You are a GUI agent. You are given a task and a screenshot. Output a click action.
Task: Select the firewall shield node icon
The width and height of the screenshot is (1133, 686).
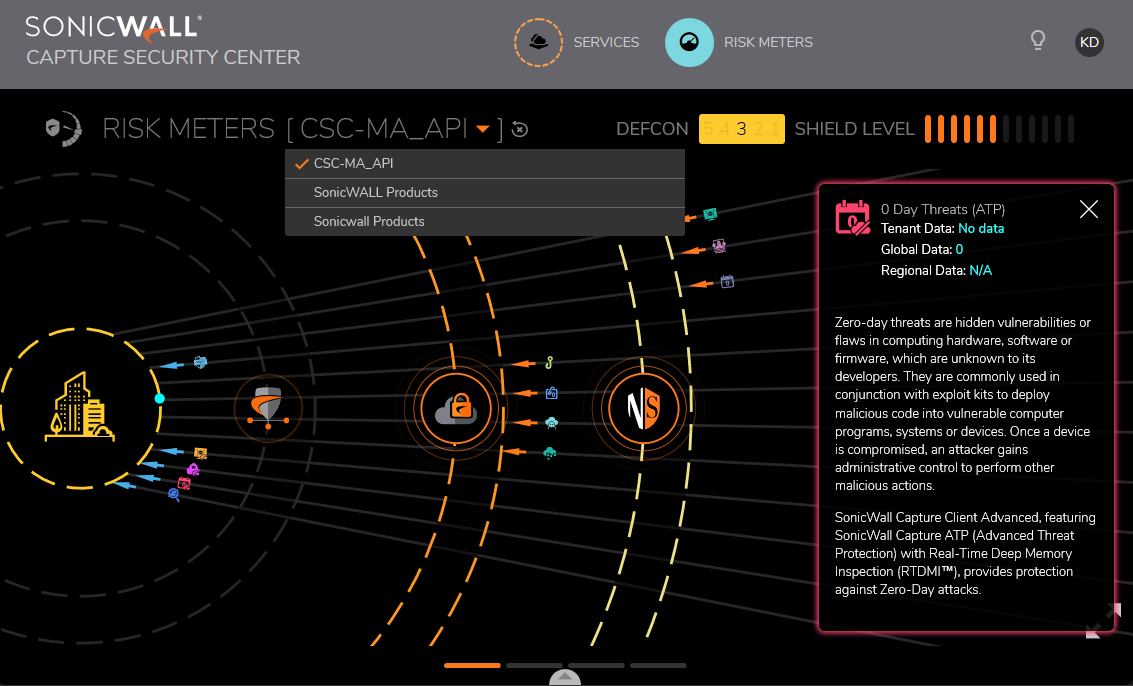pyautogui.click(x=268, y=408)
